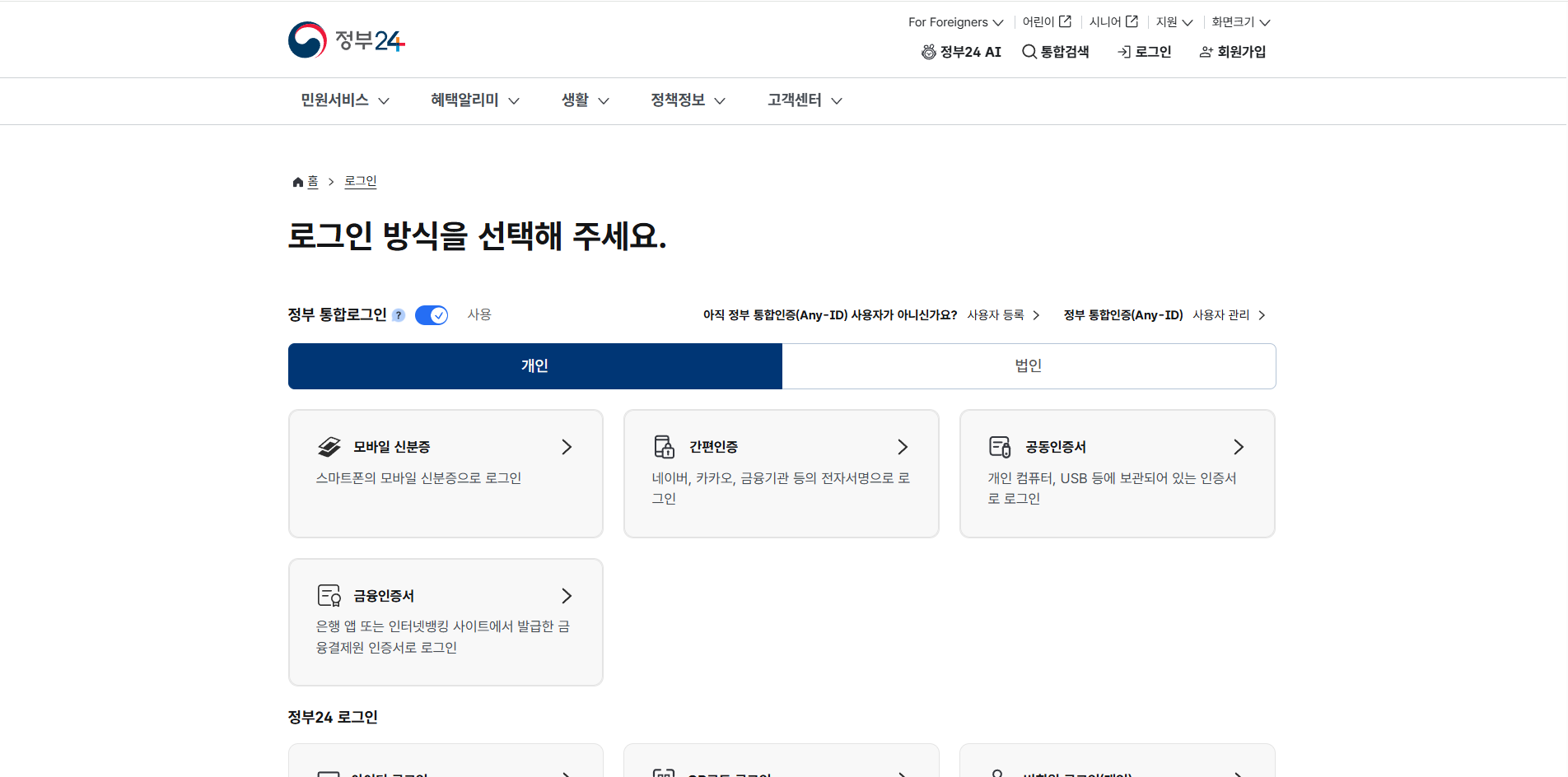This screenshot has height=777, width=1568.
Task: Click the 로그인 breadcrumb link
Action: click(x=361, y=181)
